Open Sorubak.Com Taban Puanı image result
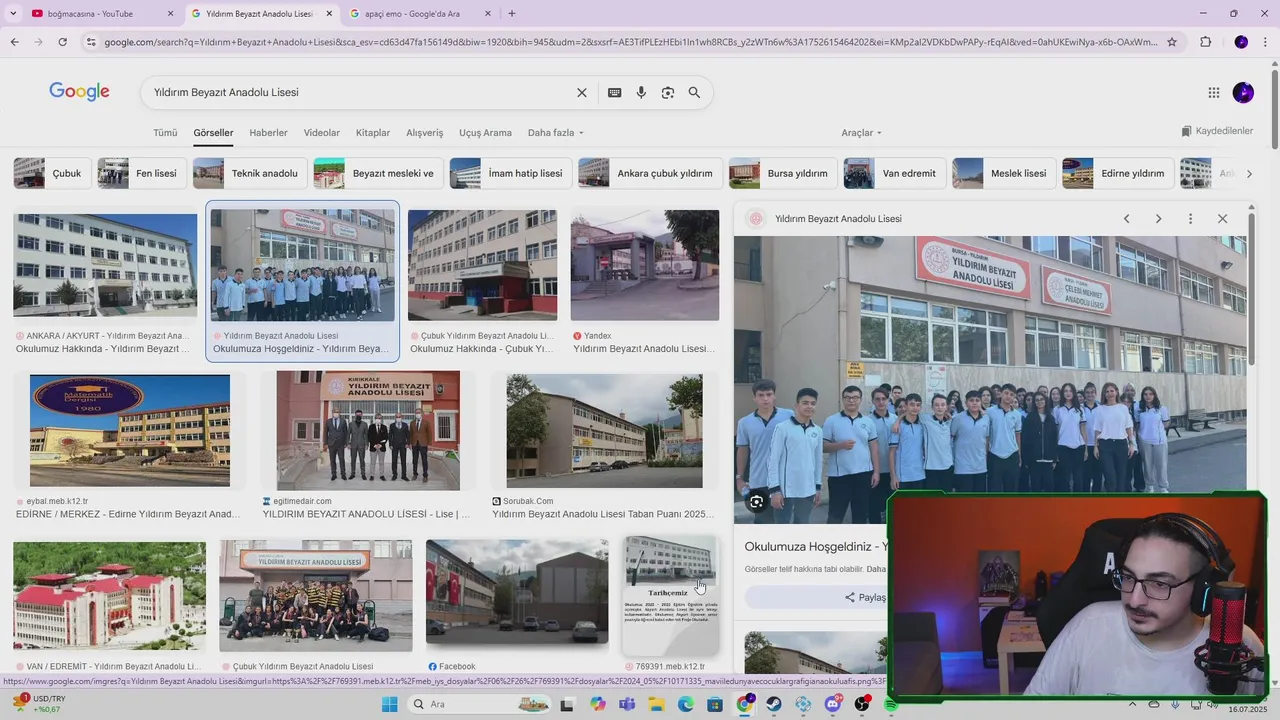The width and height of the screenshot is (1280, 720). [x=604, y=431]
